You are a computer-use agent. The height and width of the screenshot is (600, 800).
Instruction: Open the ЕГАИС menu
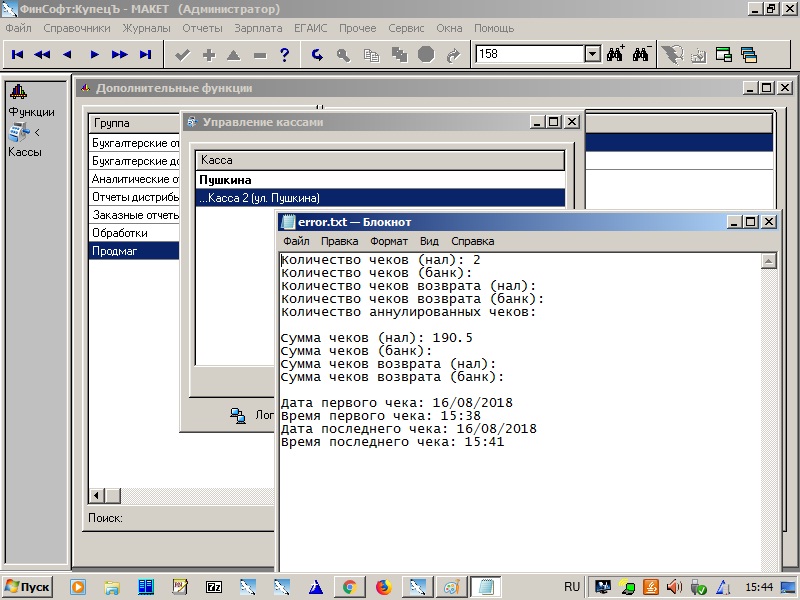click(x=309, y=28)
